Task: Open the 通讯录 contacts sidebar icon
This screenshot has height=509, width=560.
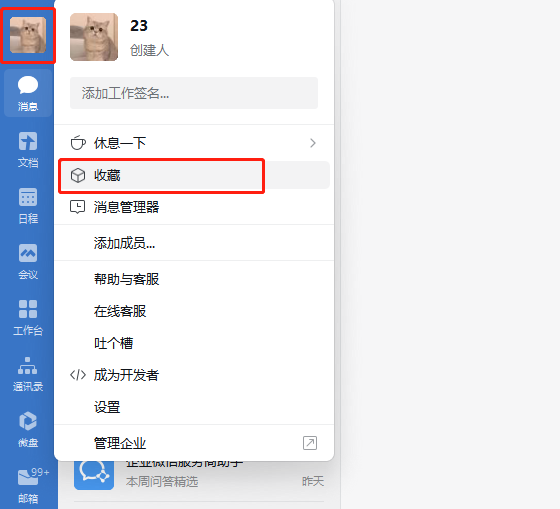Action: pyautogui.click(x=28, y=374)
